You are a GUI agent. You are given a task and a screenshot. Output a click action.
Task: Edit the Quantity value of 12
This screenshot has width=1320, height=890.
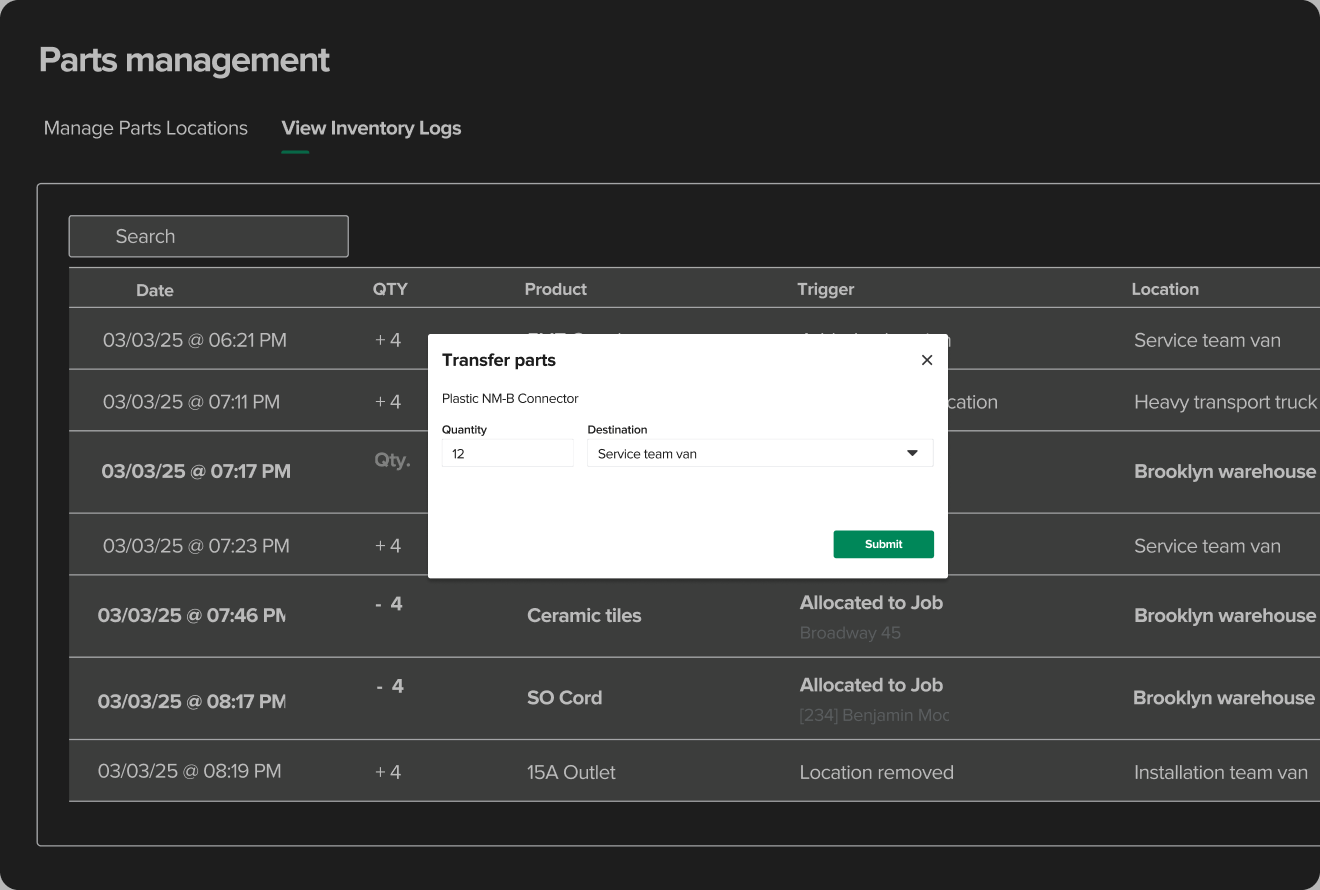pyautogui.click(x=507, y=452)
